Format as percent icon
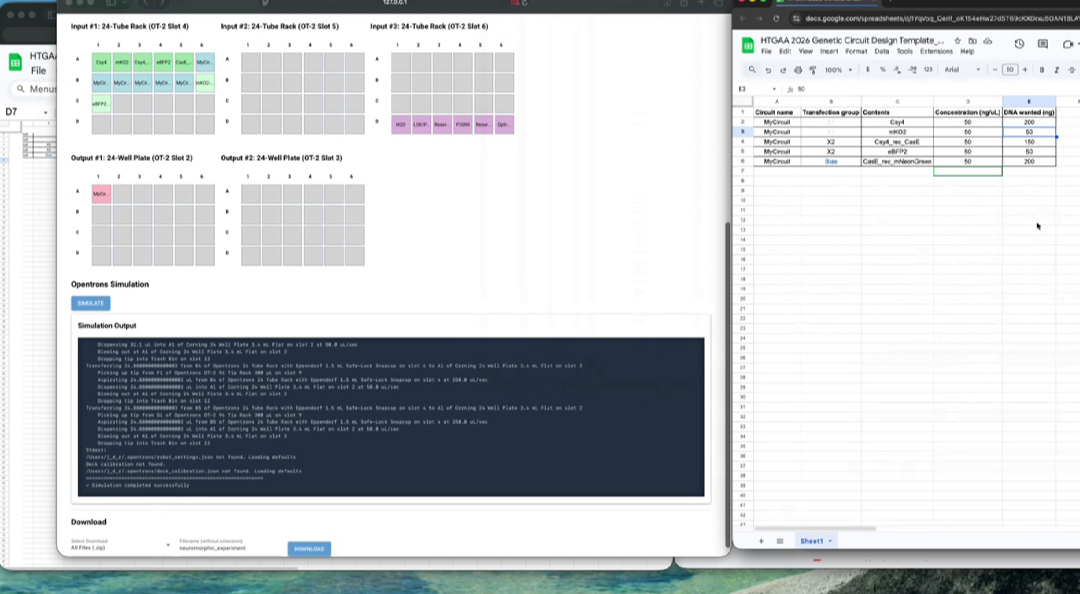This screenshot has height=594, width=1080. (882, 70)
